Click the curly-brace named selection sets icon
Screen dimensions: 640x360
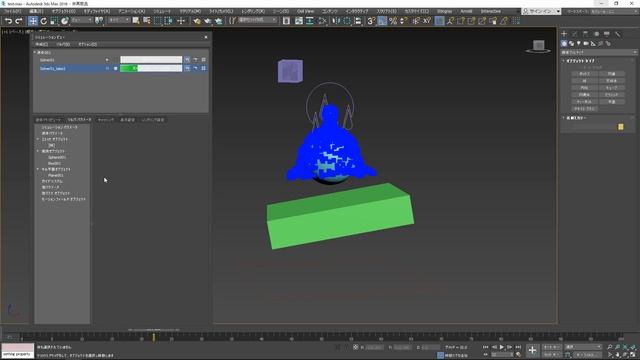[232, 20]
